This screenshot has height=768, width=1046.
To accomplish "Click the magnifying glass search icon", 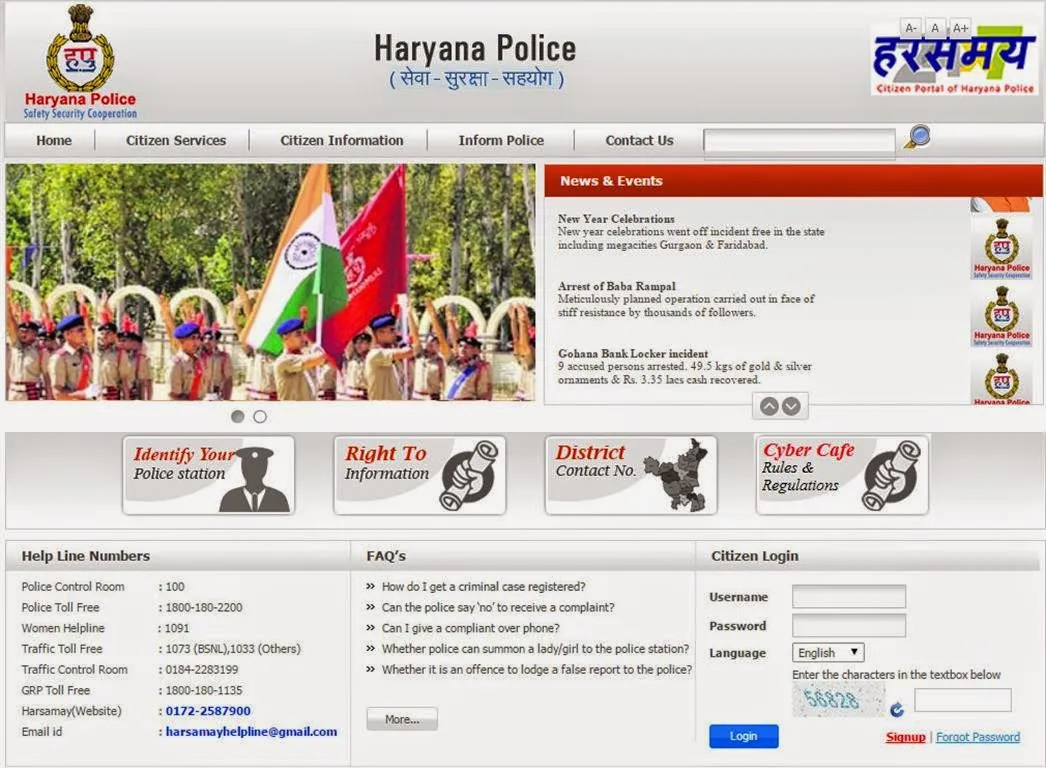I will click(x=917, y=137).
